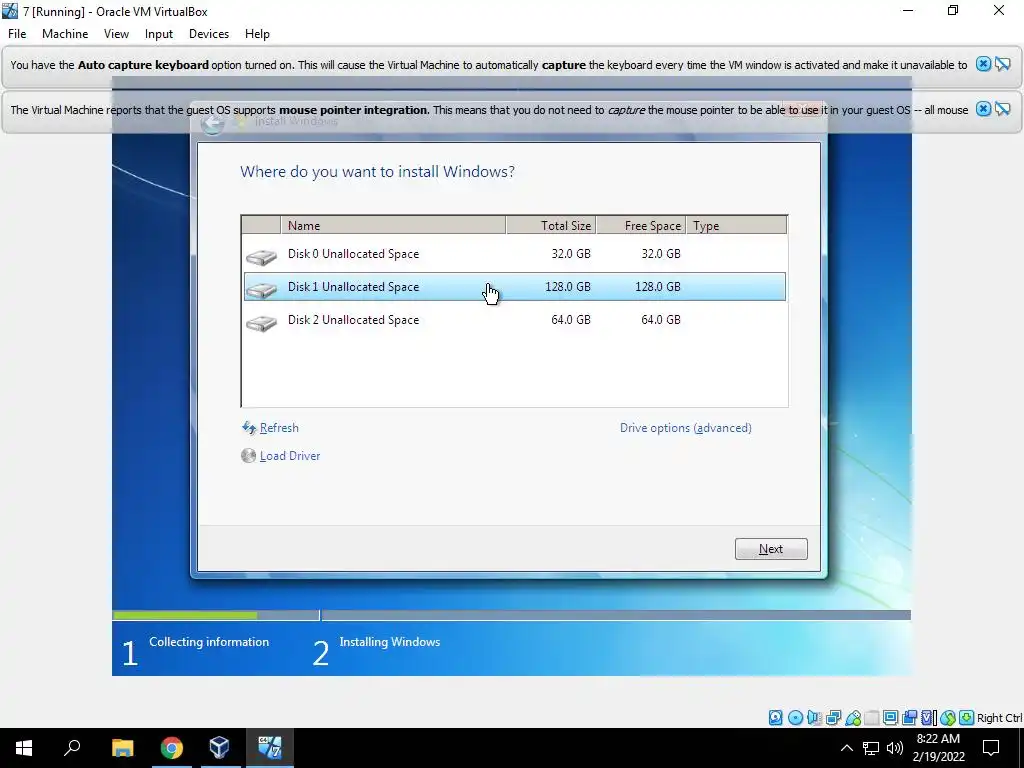Open the clock showing 8:22 AM
Viewport: 1024px width, 768px height.
[x=938, y=748]
